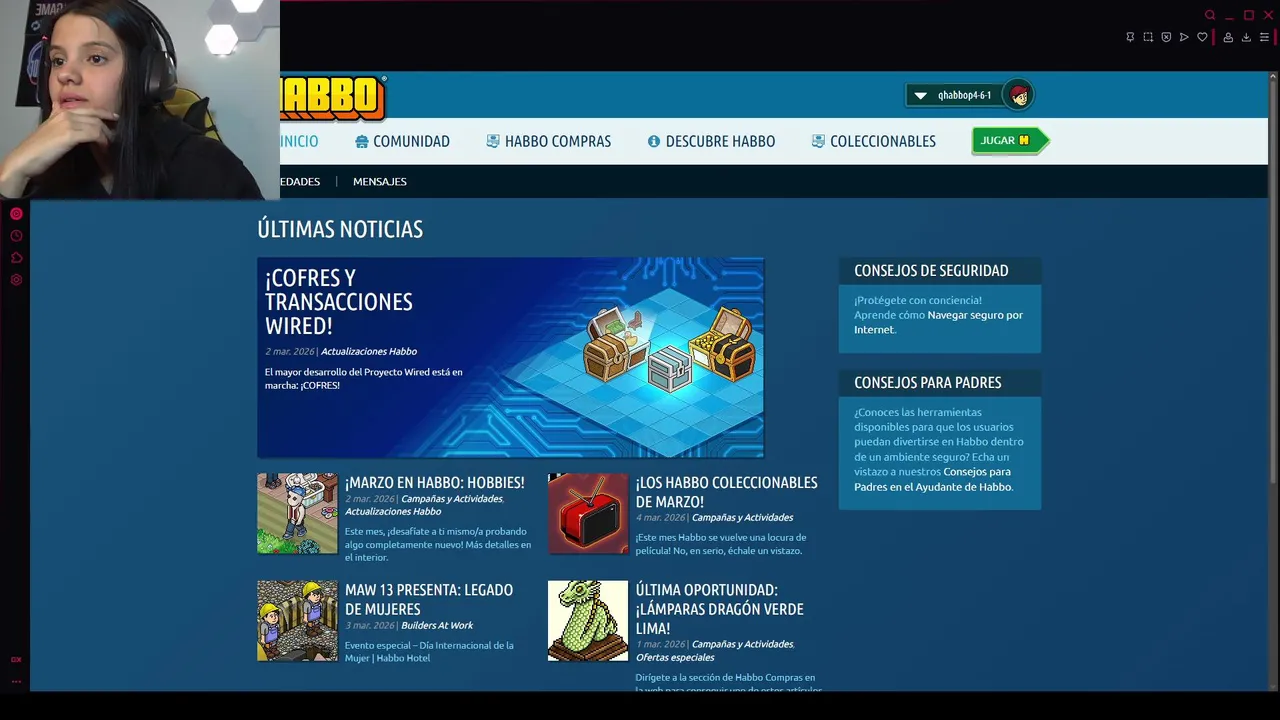
Task: Click the Habbo logo
Action: coord(333,98)
